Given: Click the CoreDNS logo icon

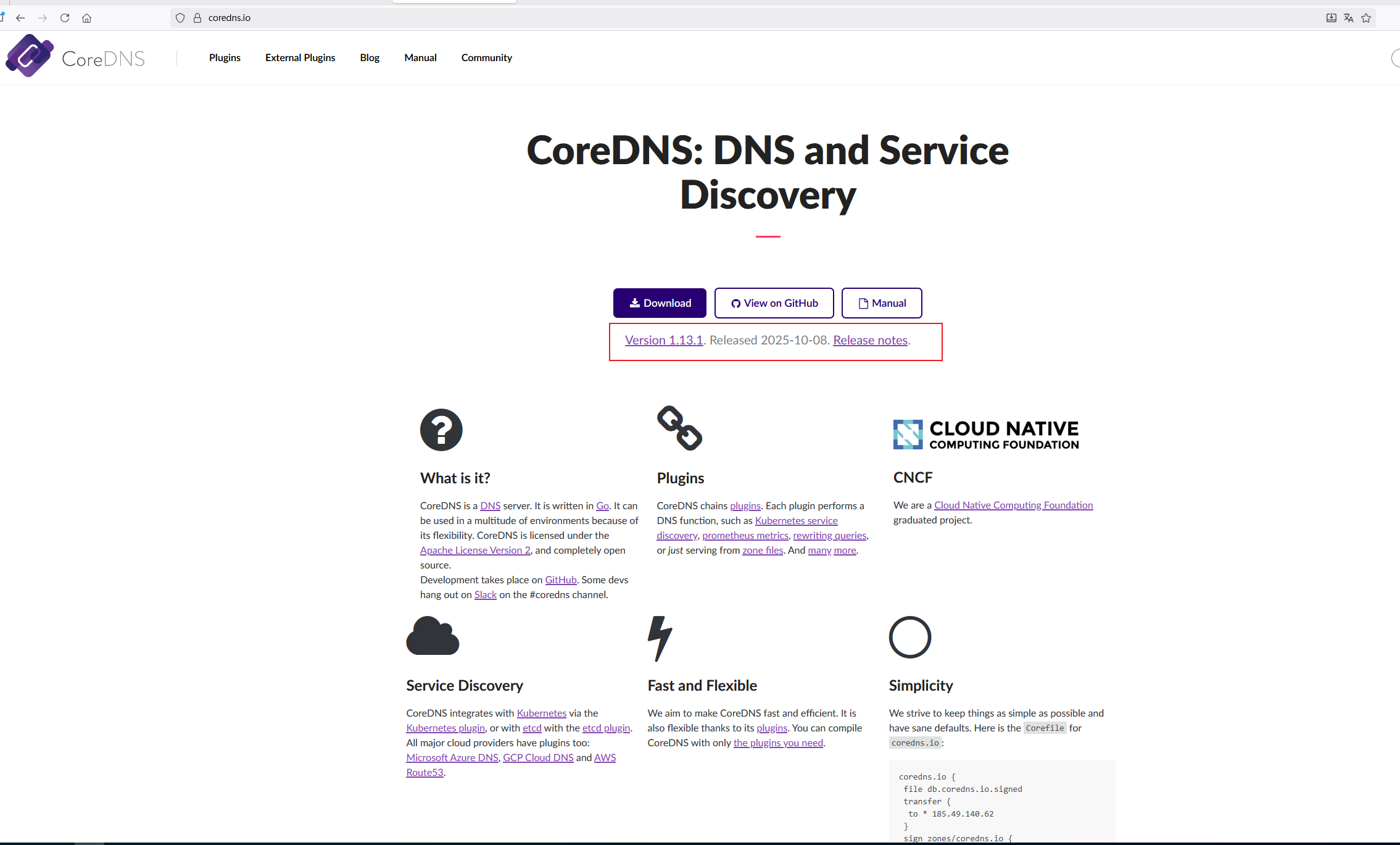Looking at the screenshot, I should click(x=29, y=56).
